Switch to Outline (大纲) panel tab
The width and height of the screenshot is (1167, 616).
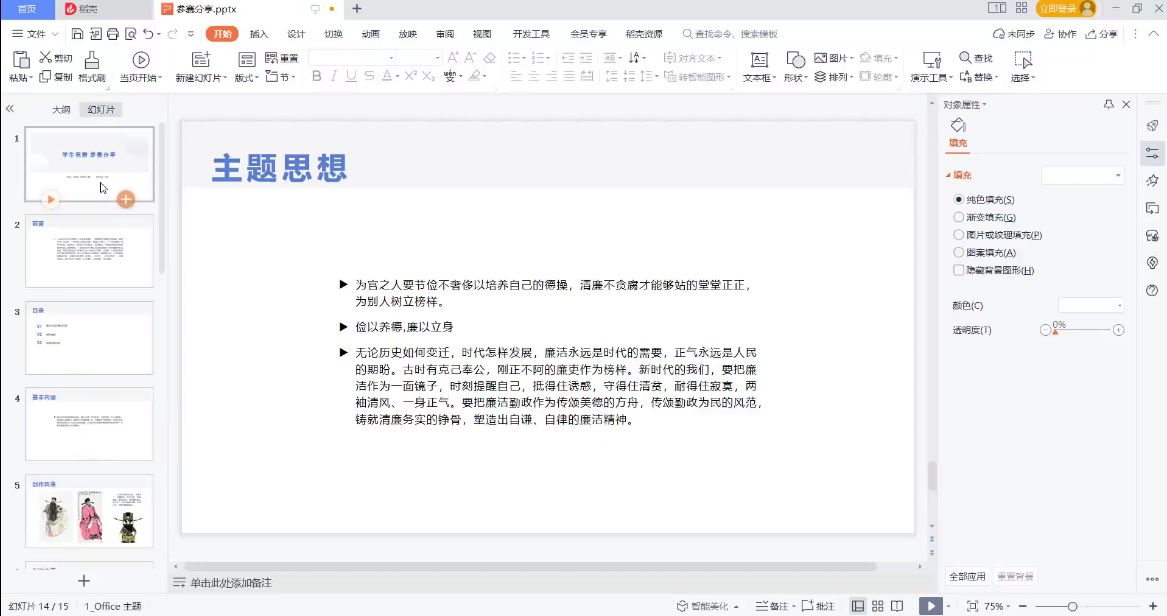[61, 109]
